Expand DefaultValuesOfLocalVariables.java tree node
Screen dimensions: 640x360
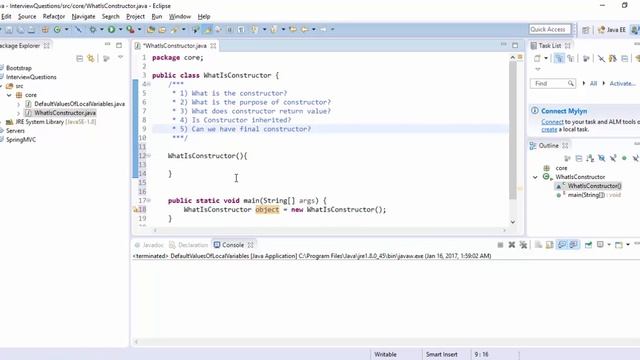click(x=18, y=104)
